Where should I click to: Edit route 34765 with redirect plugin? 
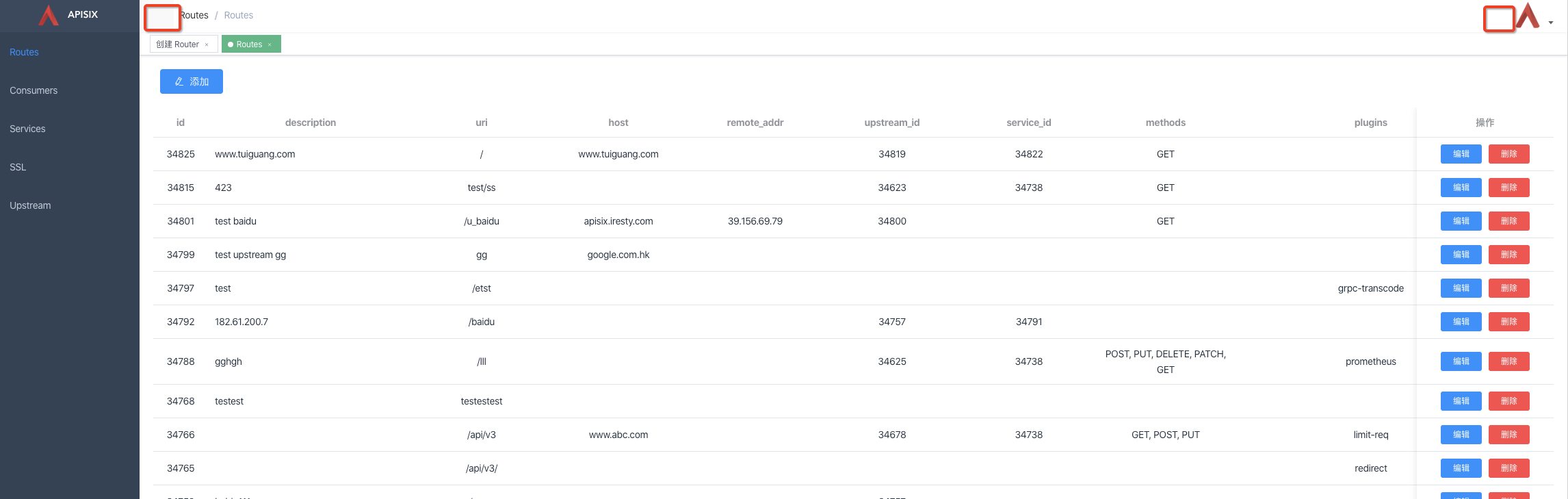pyautogui.click(x=1461, y=468)
